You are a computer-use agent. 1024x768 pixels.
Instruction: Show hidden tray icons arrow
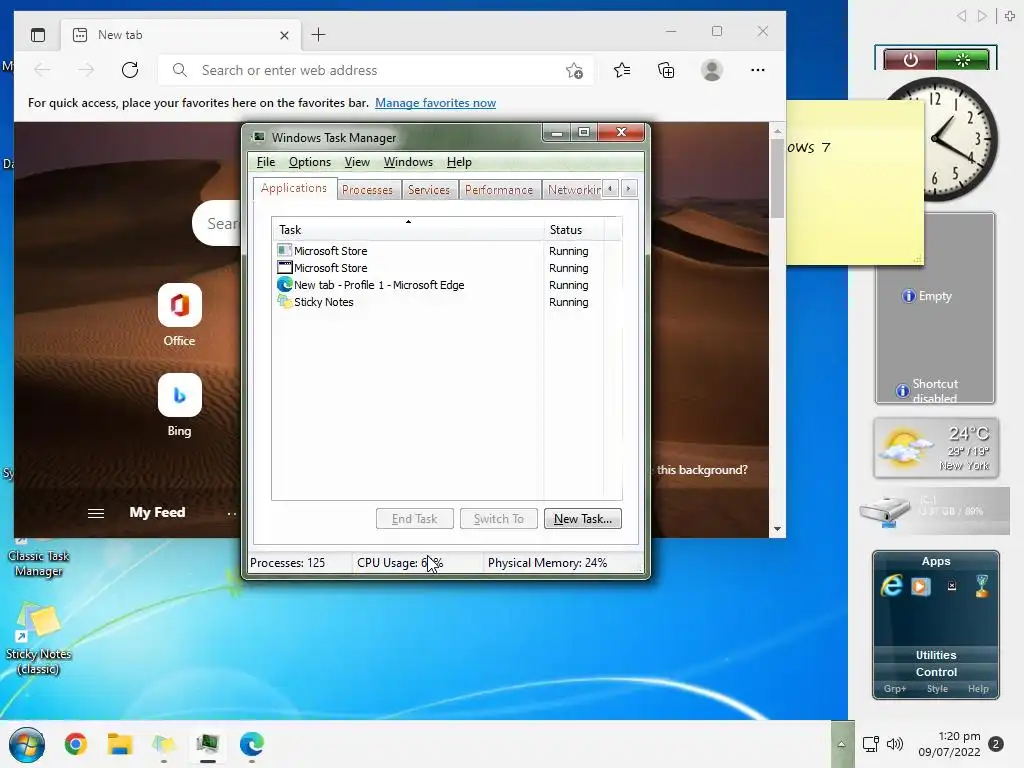842,744
